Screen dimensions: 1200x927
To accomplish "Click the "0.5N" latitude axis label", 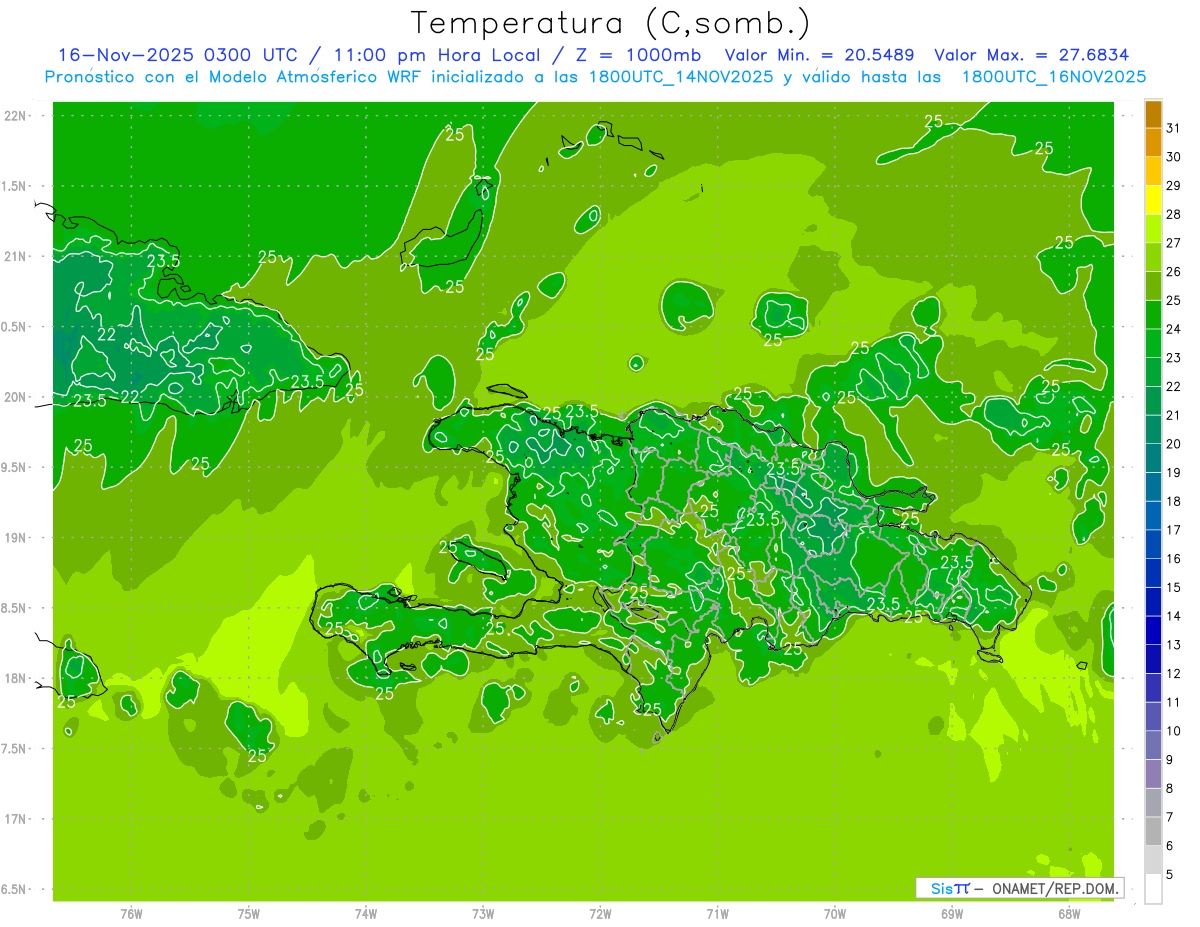I will [15, 327].
